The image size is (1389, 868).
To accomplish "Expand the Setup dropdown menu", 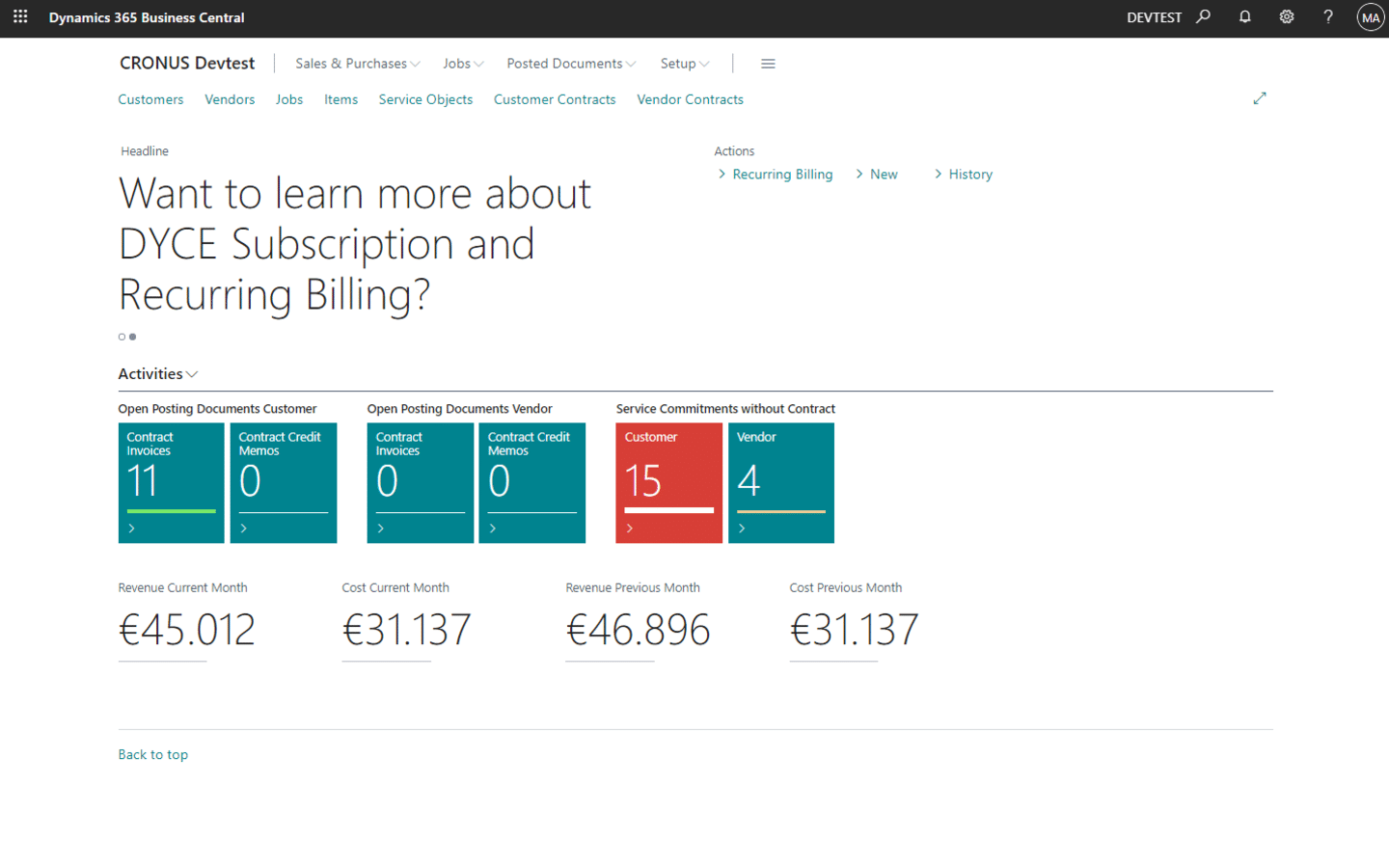I will pyautogui.click(x=685, y=64).
